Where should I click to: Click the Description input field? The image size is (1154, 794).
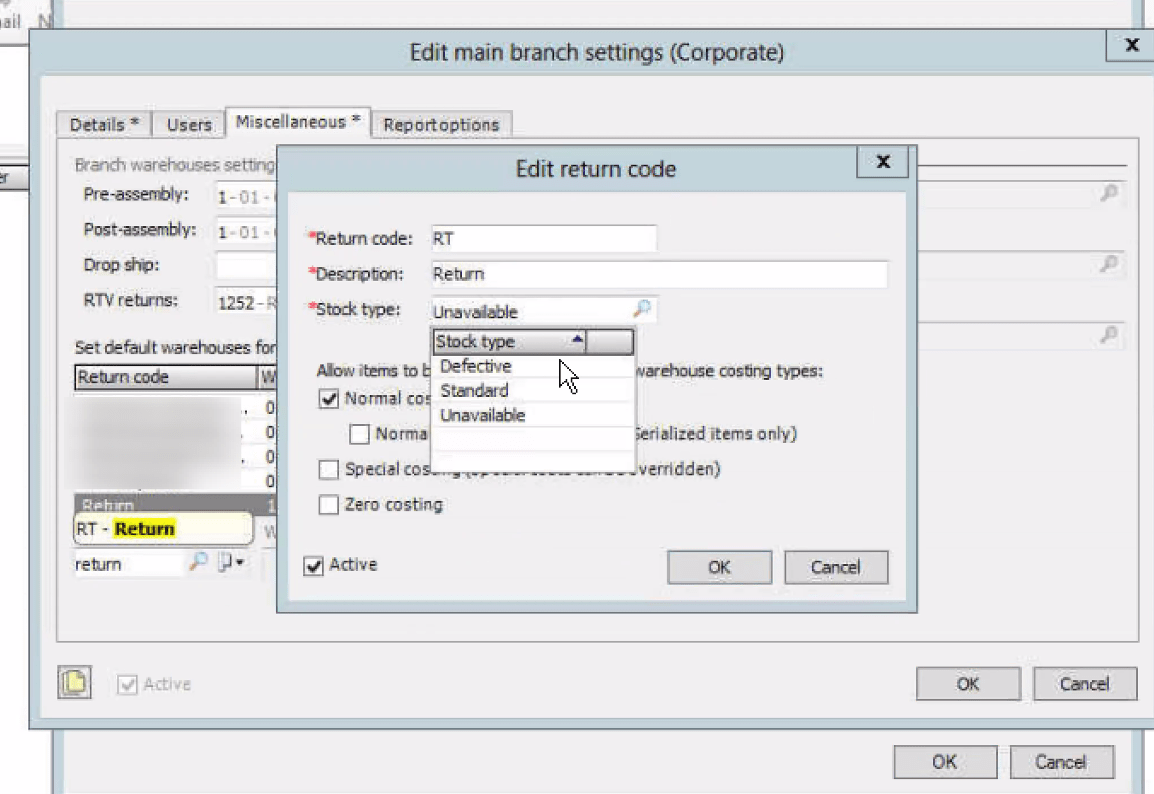click(659, 274)
